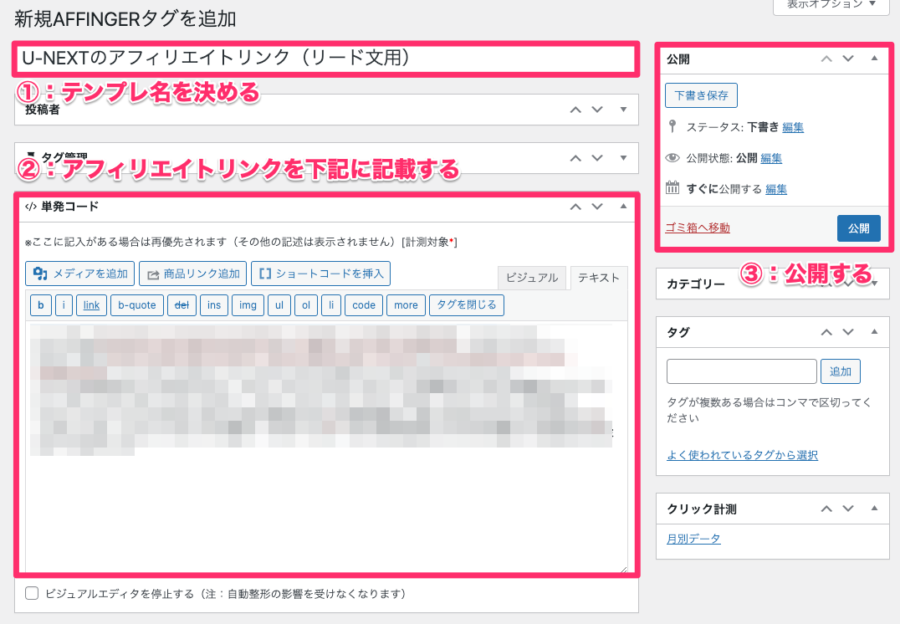
Task: Insert li list item tag
Action: pos(331,305)
